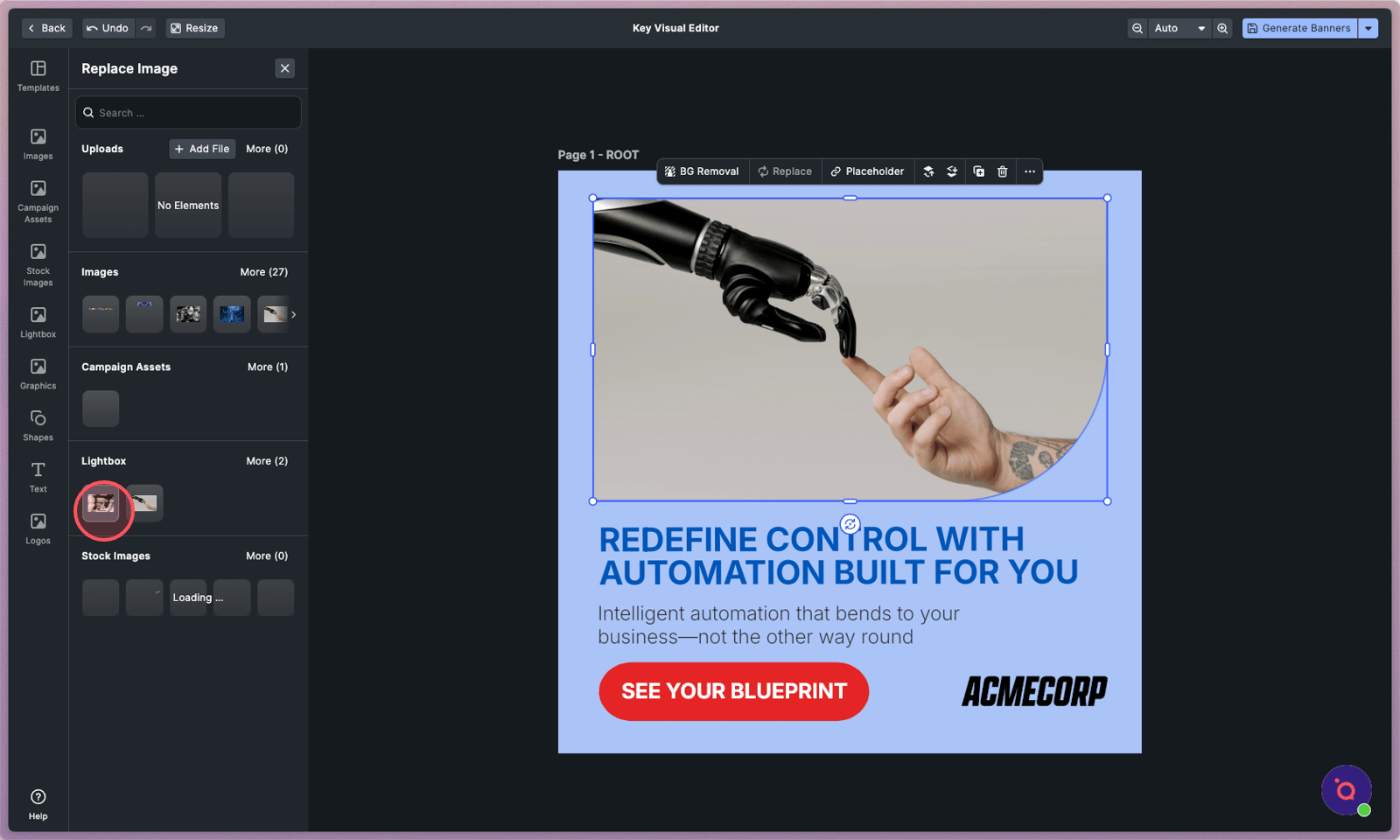Viewport: 1400px width, 840px height.
Task: Select the robot hand image on canvas
Action: (850, 350)
